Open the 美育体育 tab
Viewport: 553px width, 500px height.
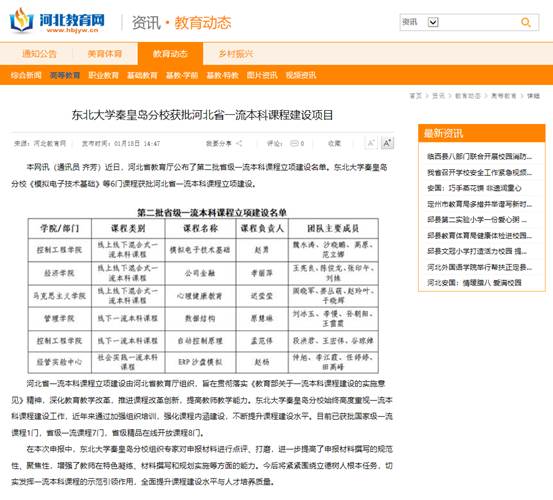105,54
